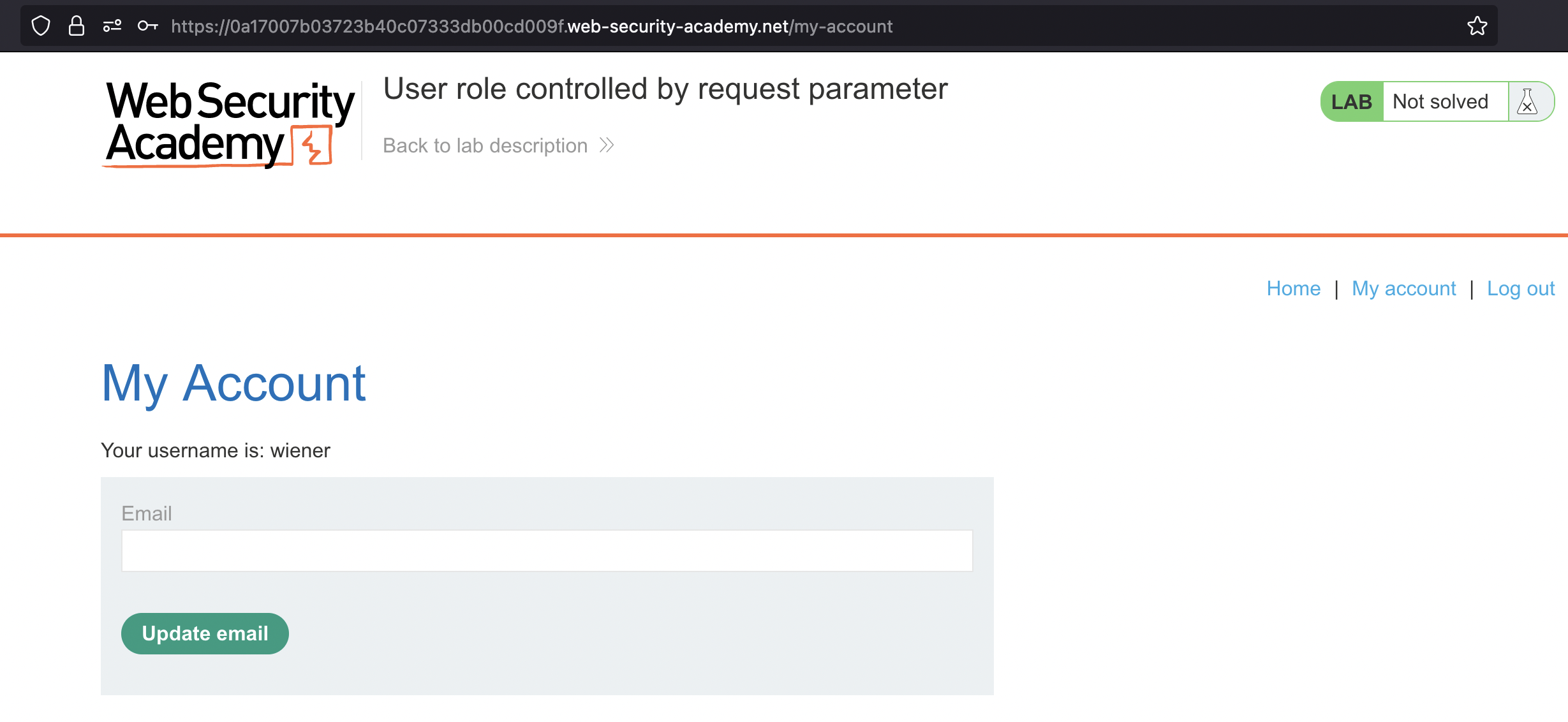Click the lab flask icon
Viewport: 1568px width, 722px height.
(x=1527, y=101)
